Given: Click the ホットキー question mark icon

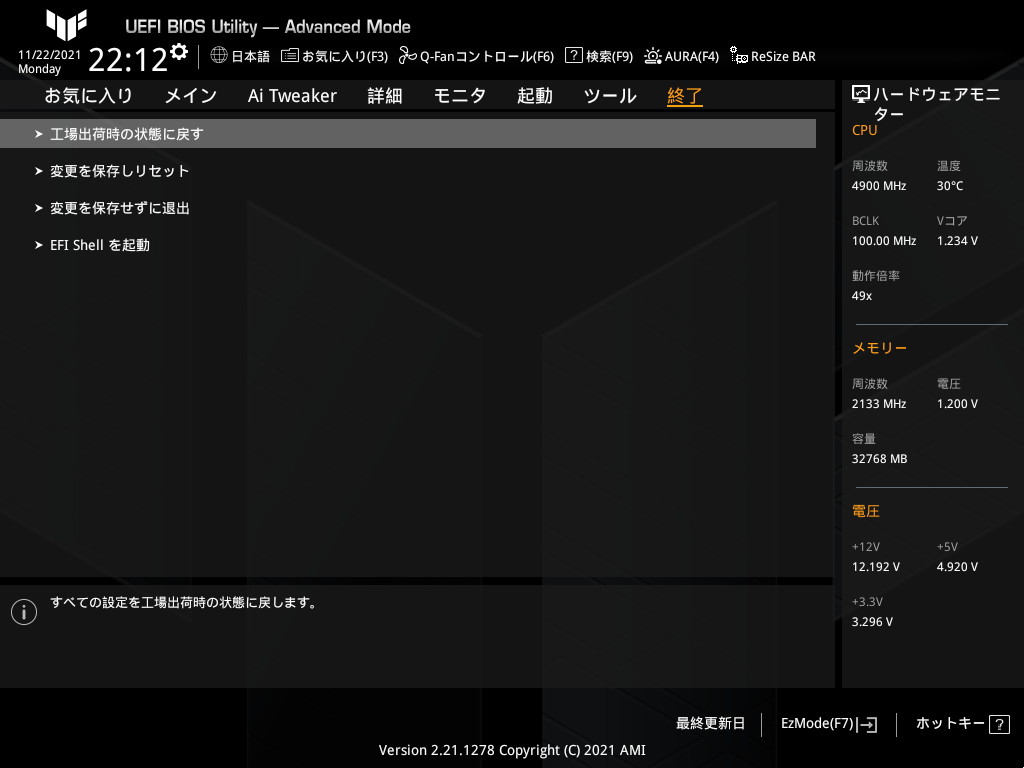Looking at the screenshot, I should 999,725.
